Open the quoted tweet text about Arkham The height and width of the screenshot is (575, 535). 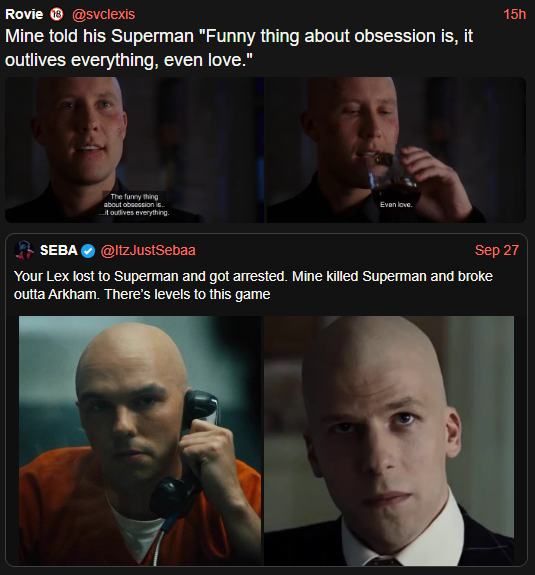click(253, 285)
